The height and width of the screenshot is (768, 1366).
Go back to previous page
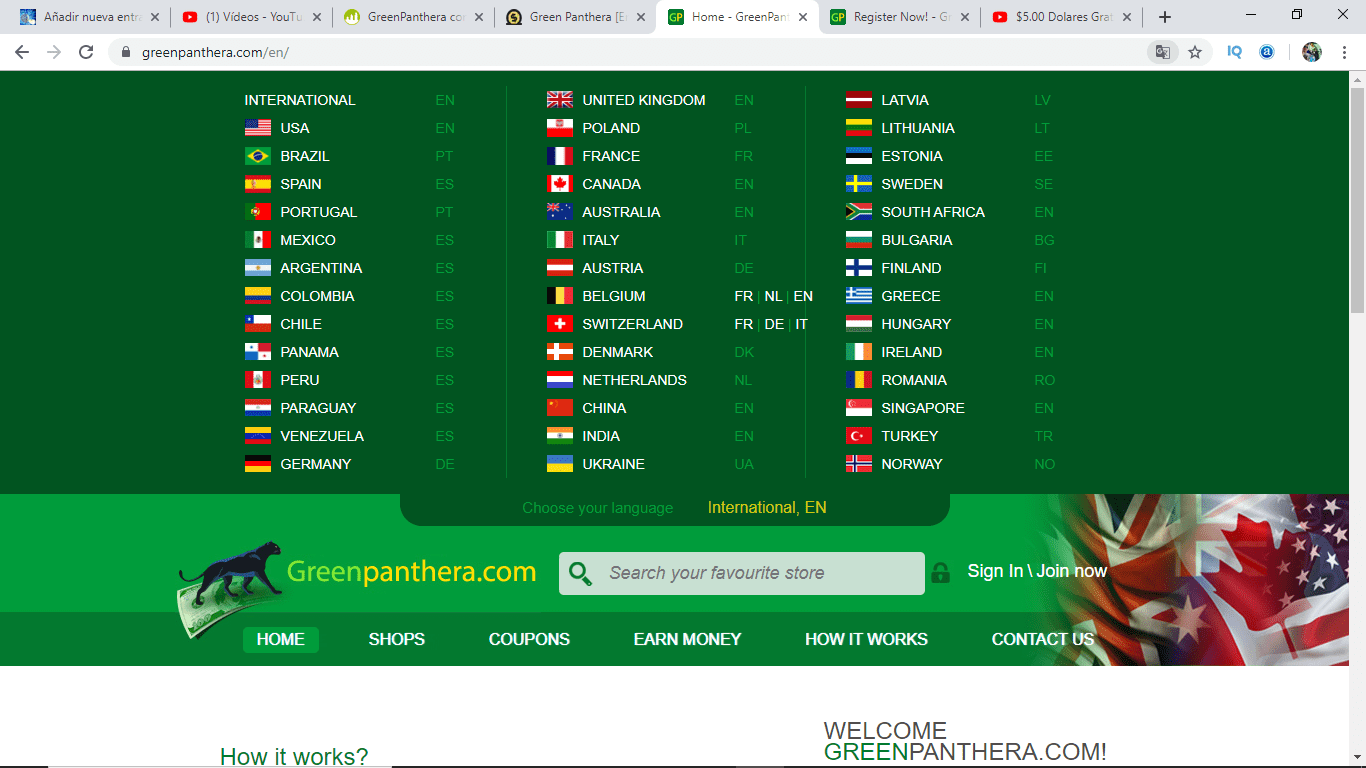[22, 52]
